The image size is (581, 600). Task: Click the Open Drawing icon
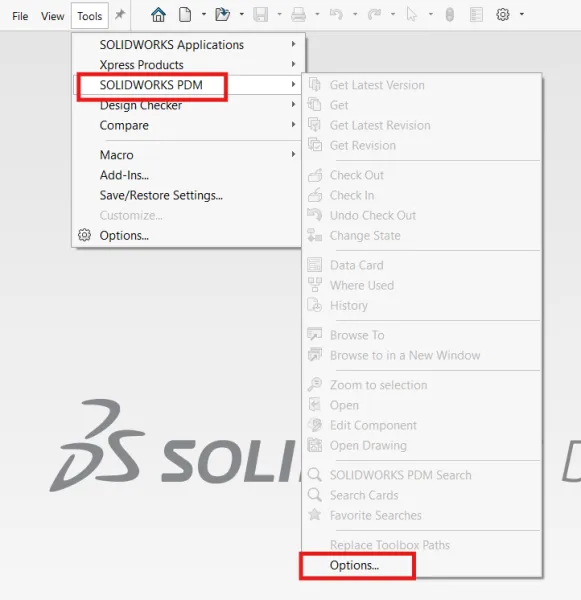pos(315,445)
